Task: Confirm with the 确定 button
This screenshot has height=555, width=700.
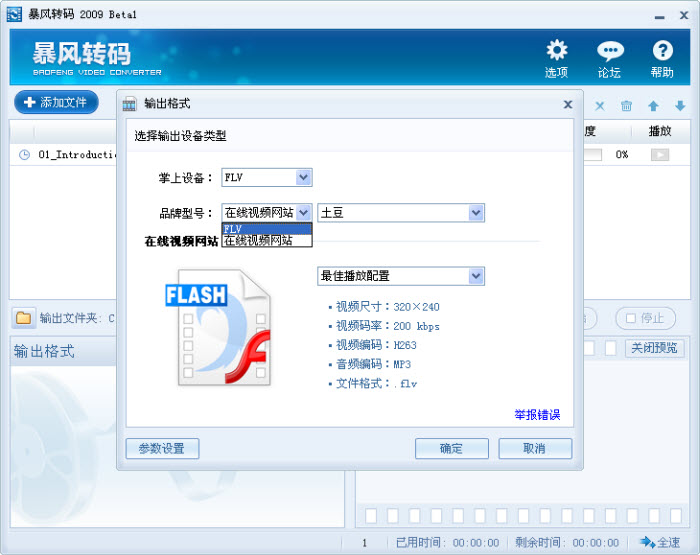Action: pos(451,448)
